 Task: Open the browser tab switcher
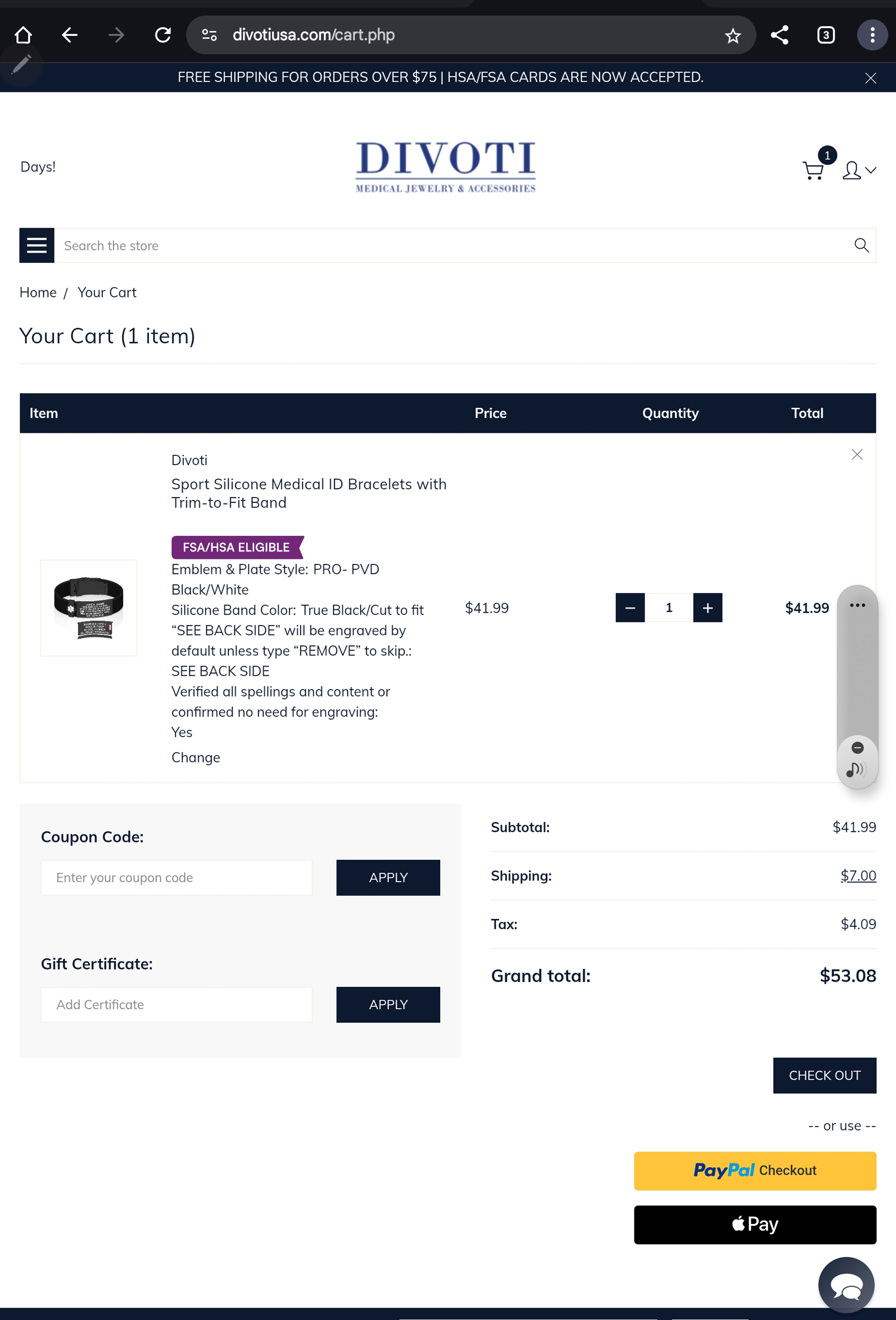(825, 35)
